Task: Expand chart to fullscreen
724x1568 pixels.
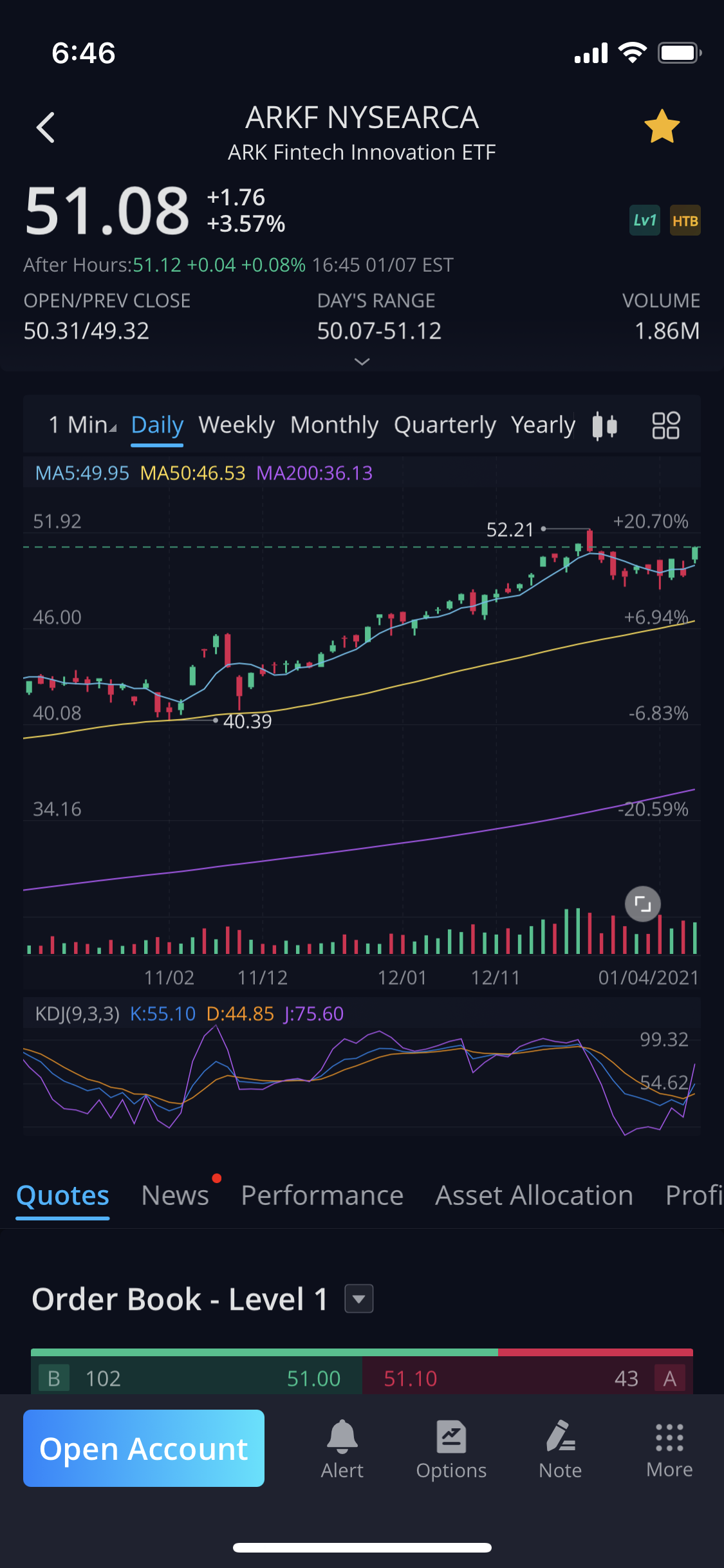Action: pos(642,904)
